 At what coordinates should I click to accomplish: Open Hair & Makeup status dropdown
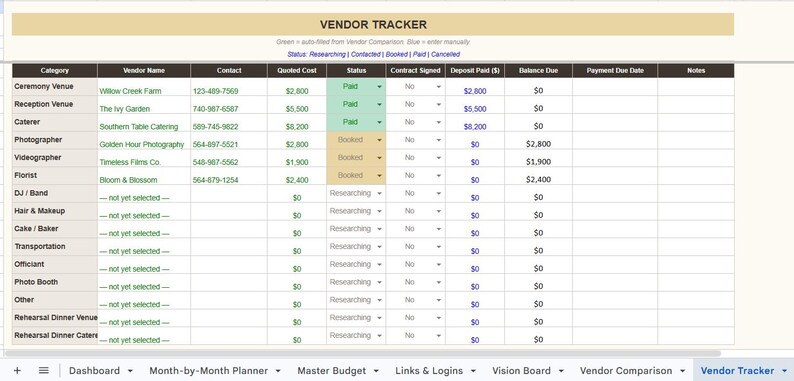click(x=379, y=211)
